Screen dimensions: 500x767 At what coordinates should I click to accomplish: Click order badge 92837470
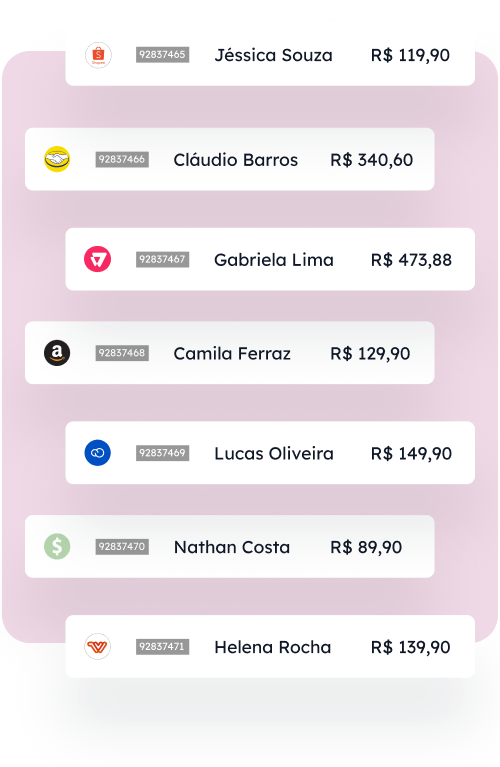122,547
